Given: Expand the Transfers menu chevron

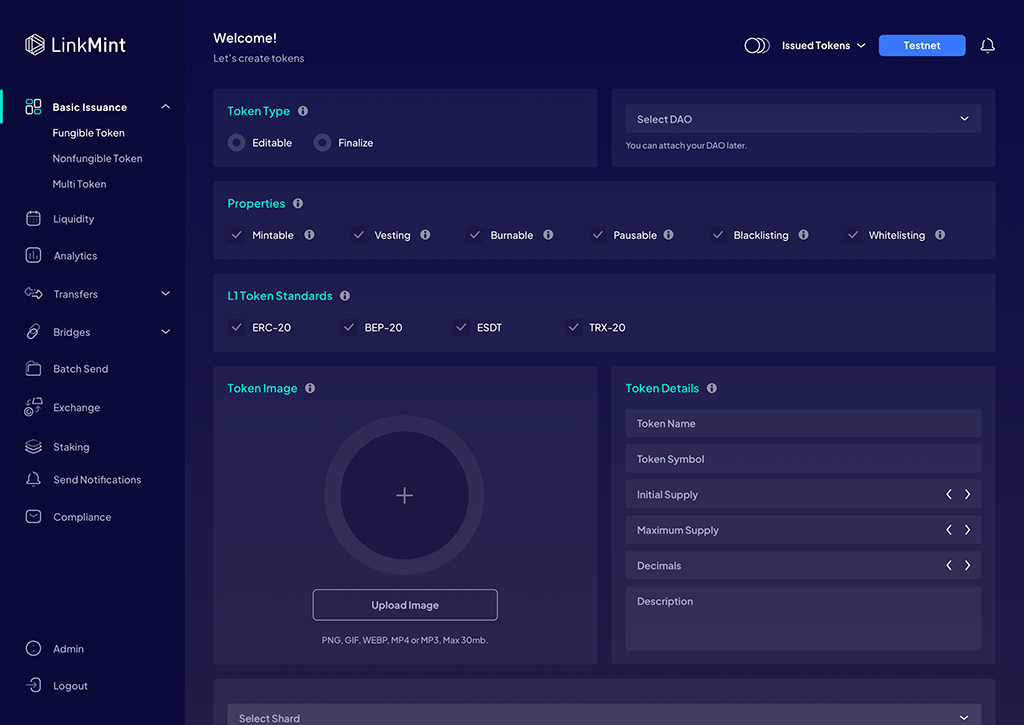Looking at the screenshot, I should click(166, 293).
